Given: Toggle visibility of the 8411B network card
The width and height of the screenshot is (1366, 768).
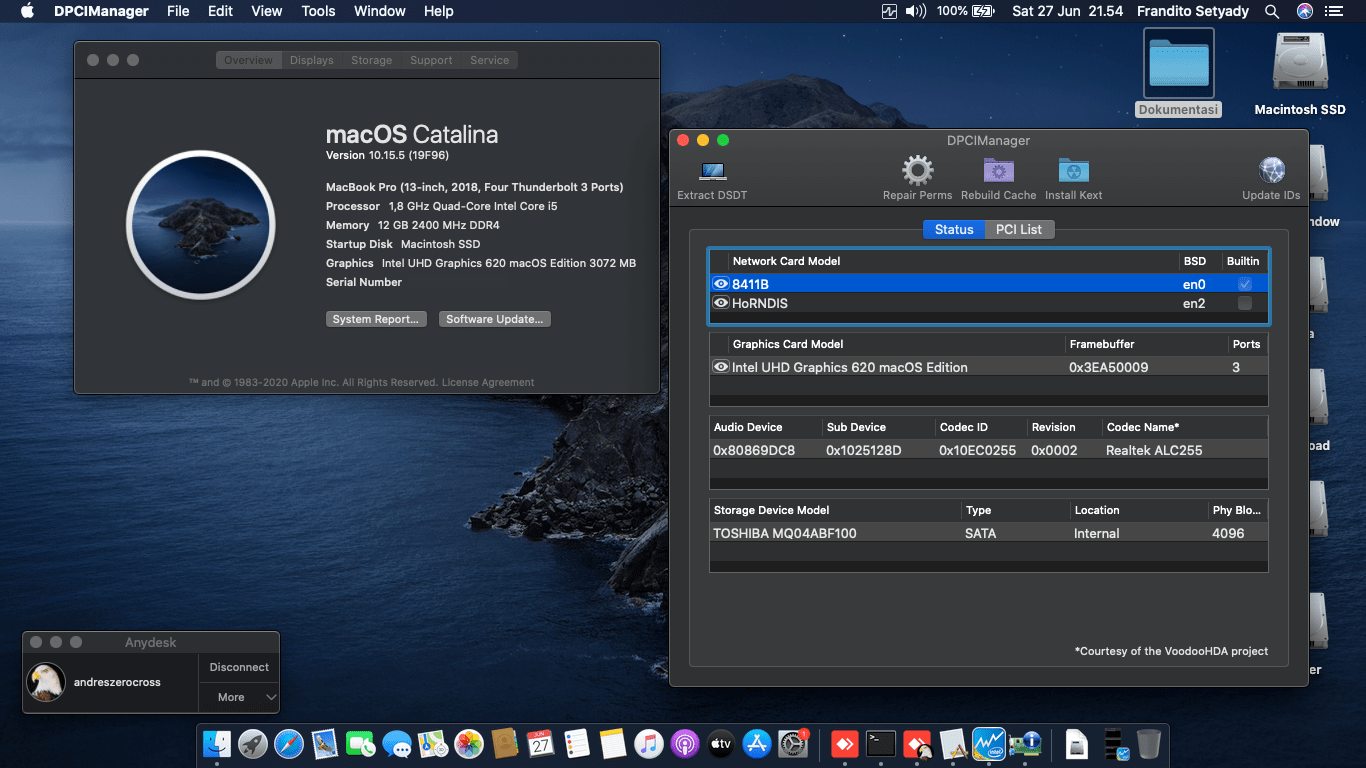Looking at the screenshot, I should point(721,283).
